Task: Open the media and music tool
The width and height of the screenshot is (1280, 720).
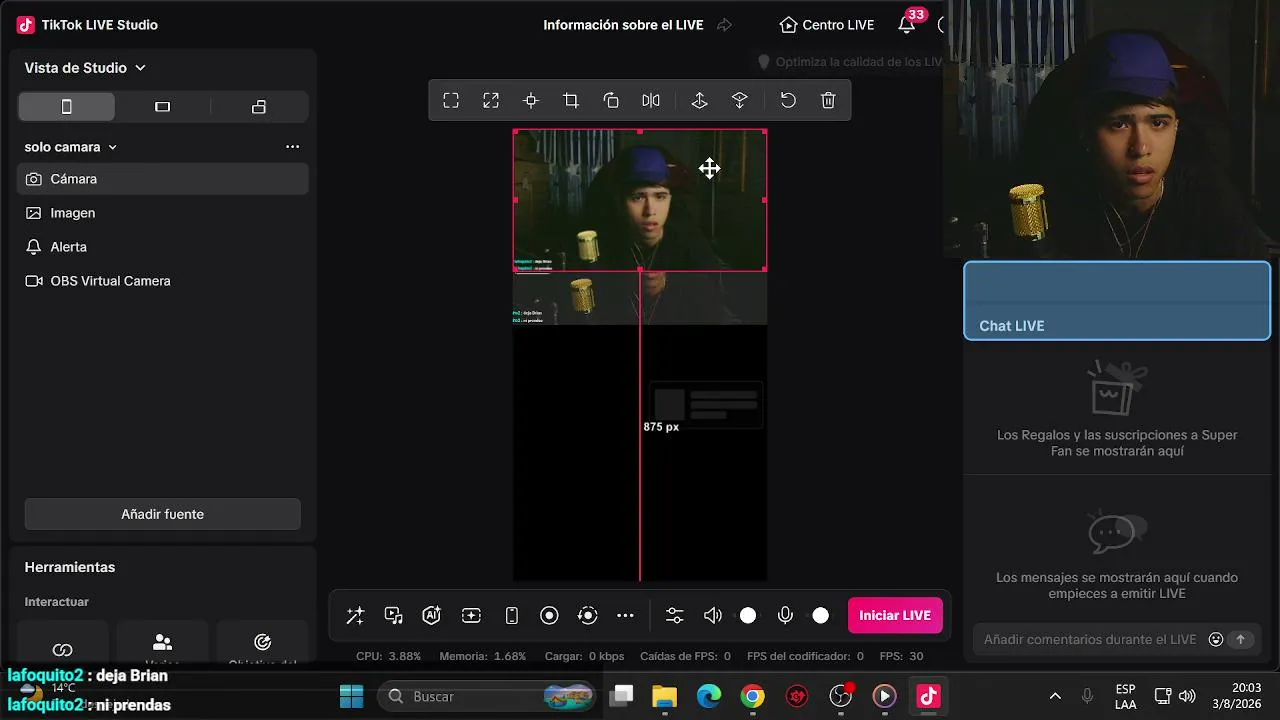Action: click(x=394, y=616)
